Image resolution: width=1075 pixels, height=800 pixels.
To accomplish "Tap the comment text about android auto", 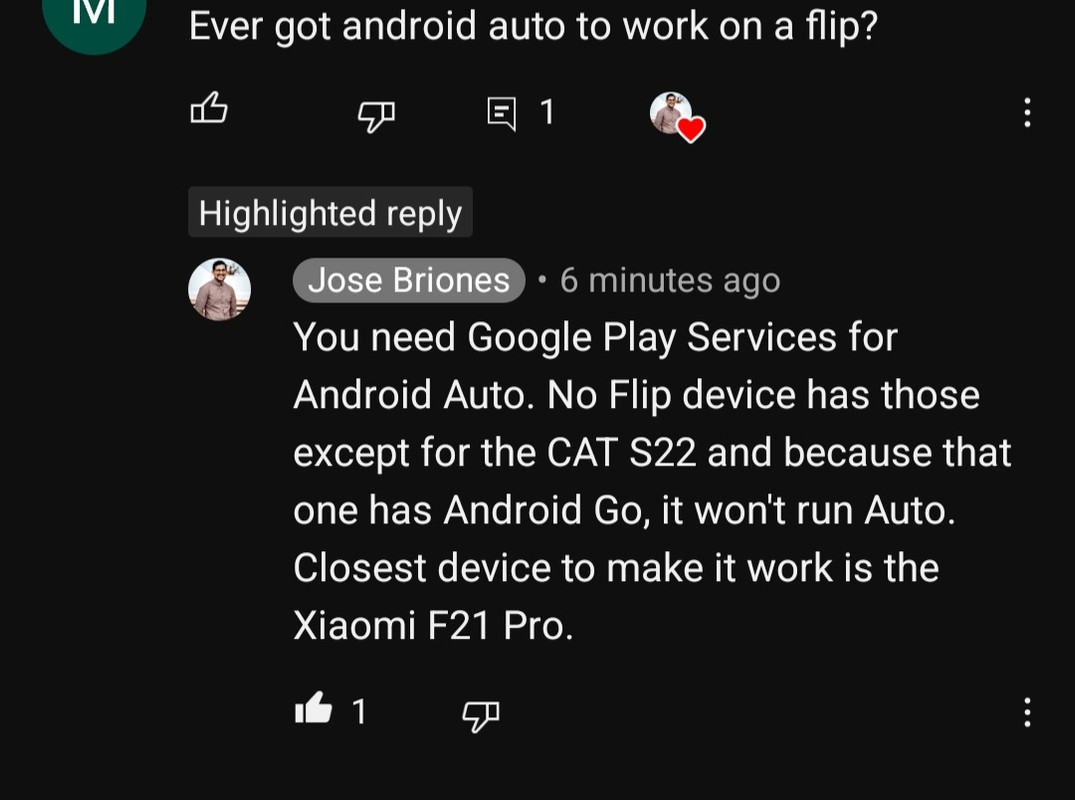I will (x=533, y=26).
